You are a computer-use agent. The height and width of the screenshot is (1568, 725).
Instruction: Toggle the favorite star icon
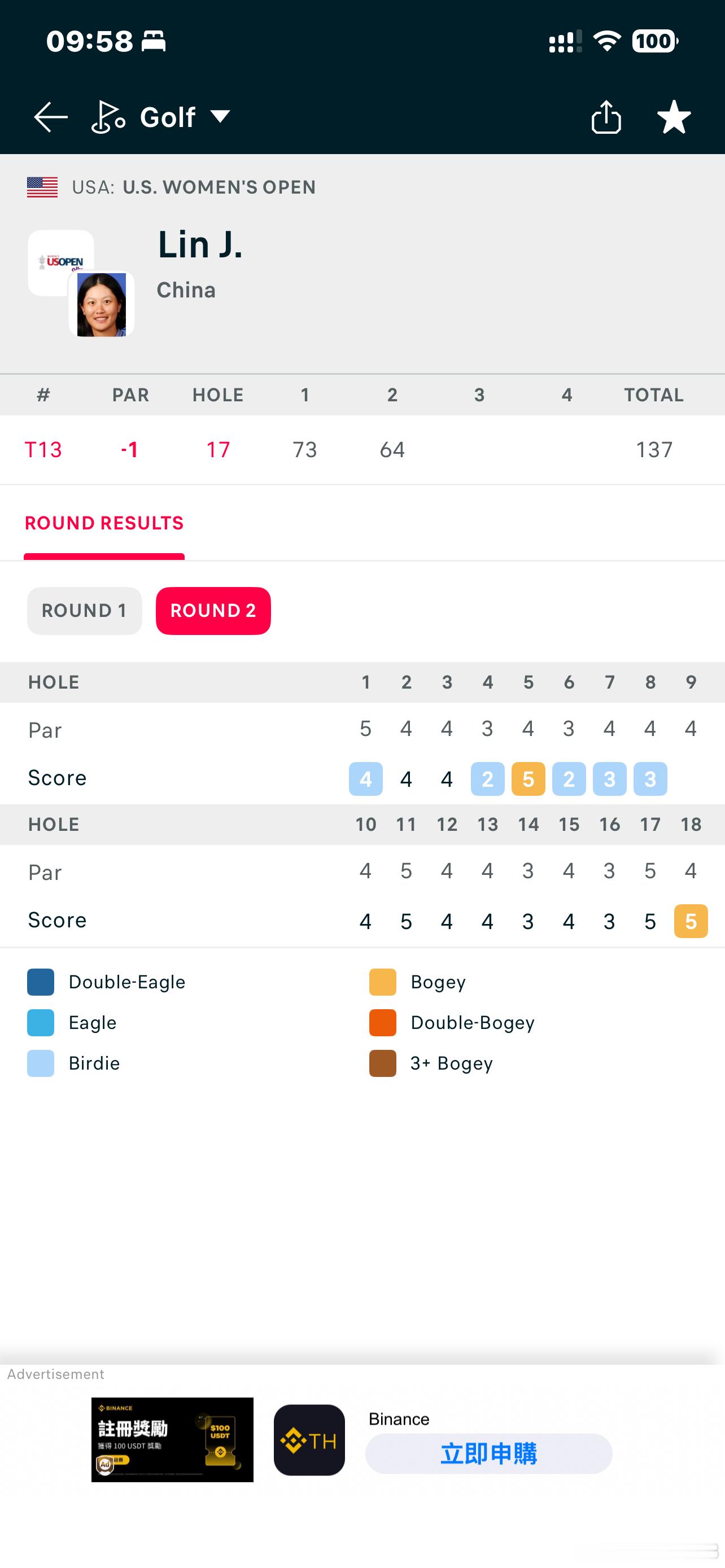[x=674, y=117]
